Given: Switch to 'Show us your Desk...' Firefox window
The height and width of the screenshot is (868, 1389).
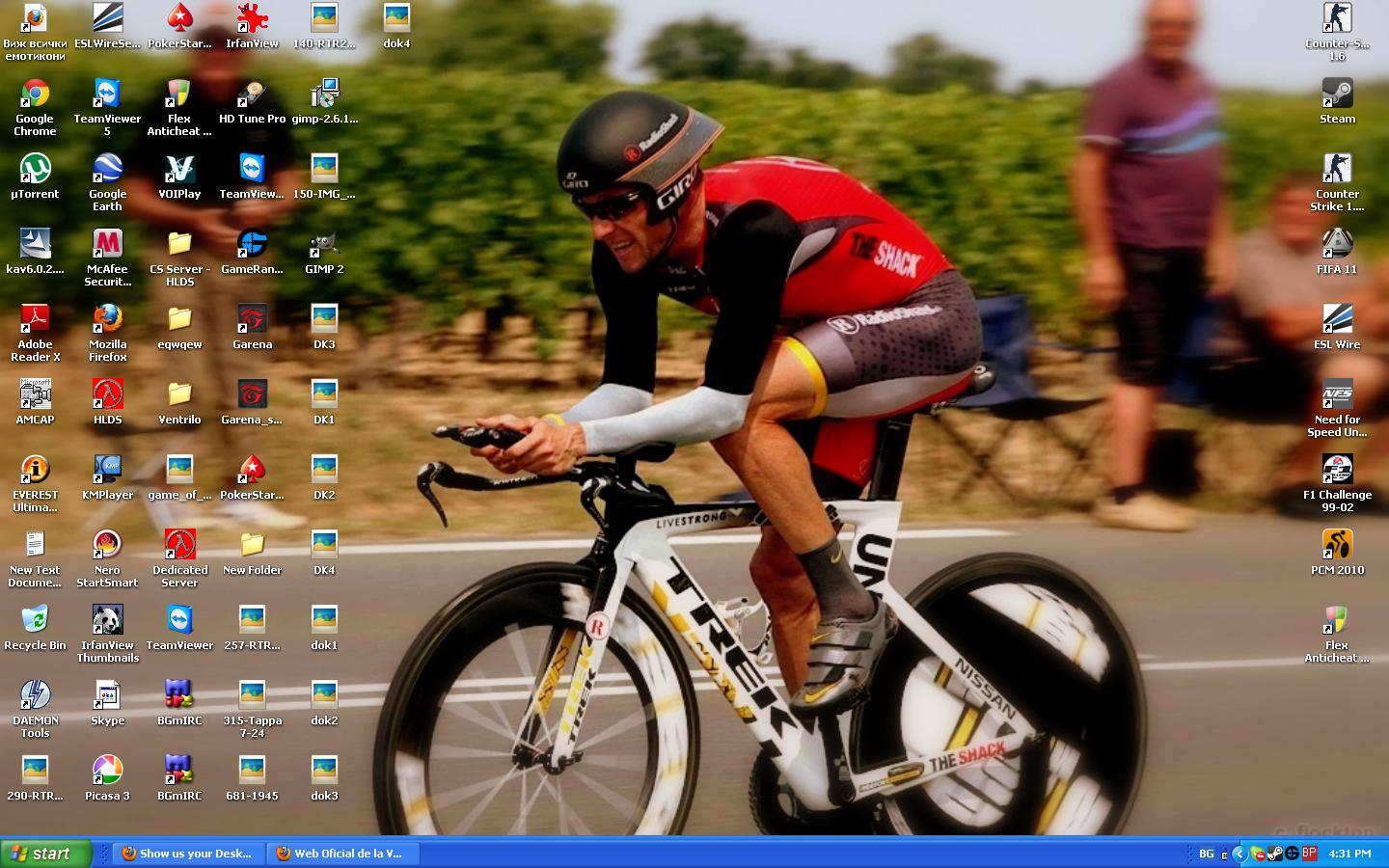Looking at the screenshot, I should pos(188,854).
